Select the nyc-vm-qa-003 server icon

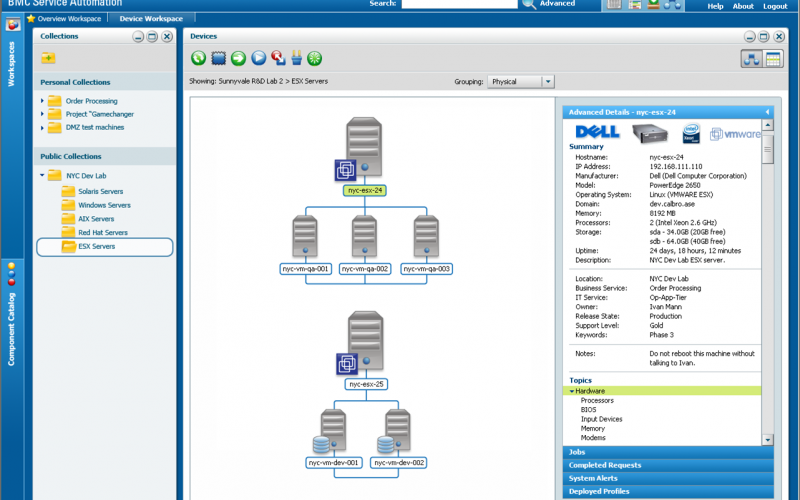[427, 236]
